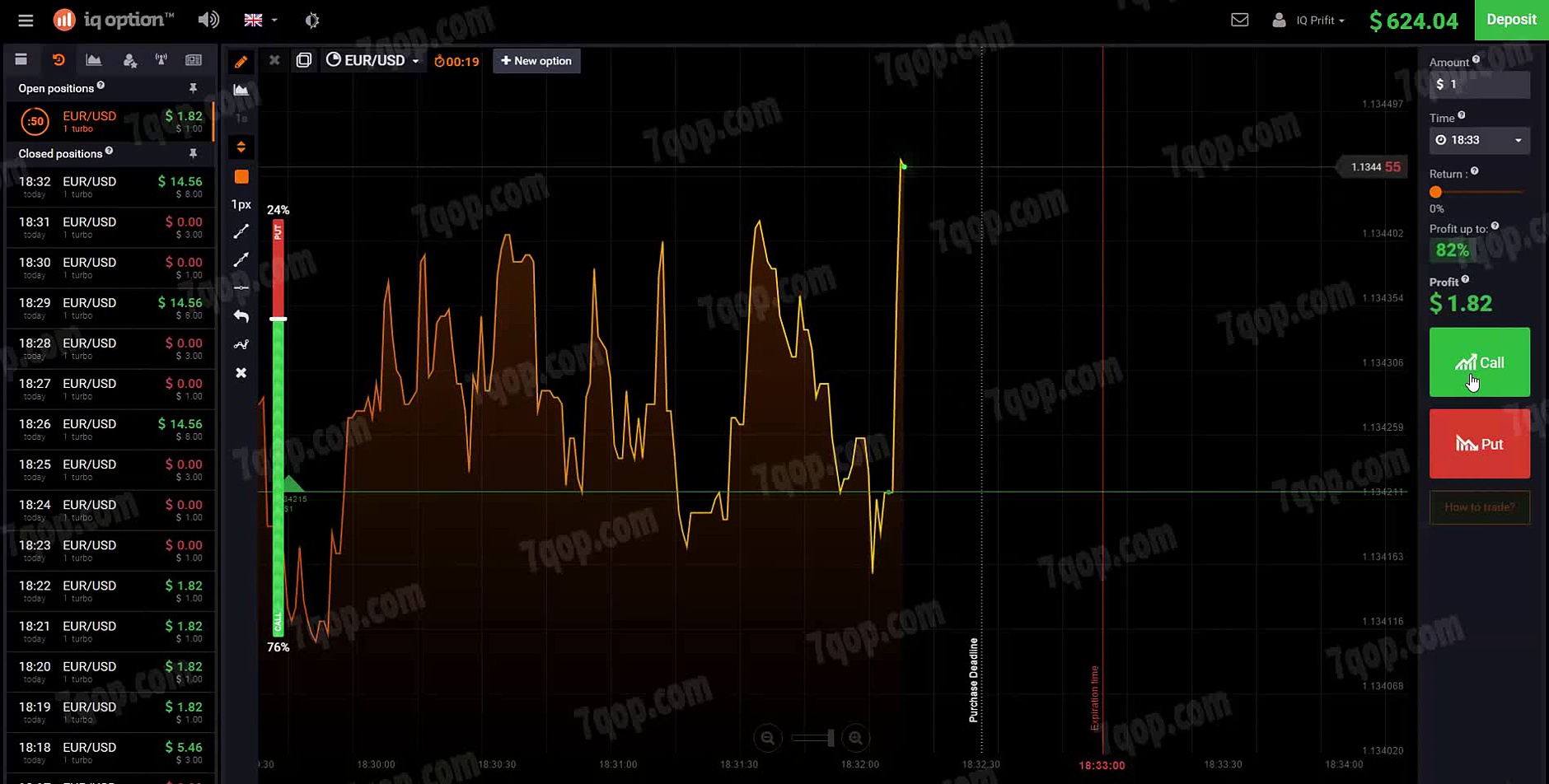Image resolution: width=1549 pixels, height=784 pixels.
Task: Show help for Profit up to
Action: point(1495,226)
